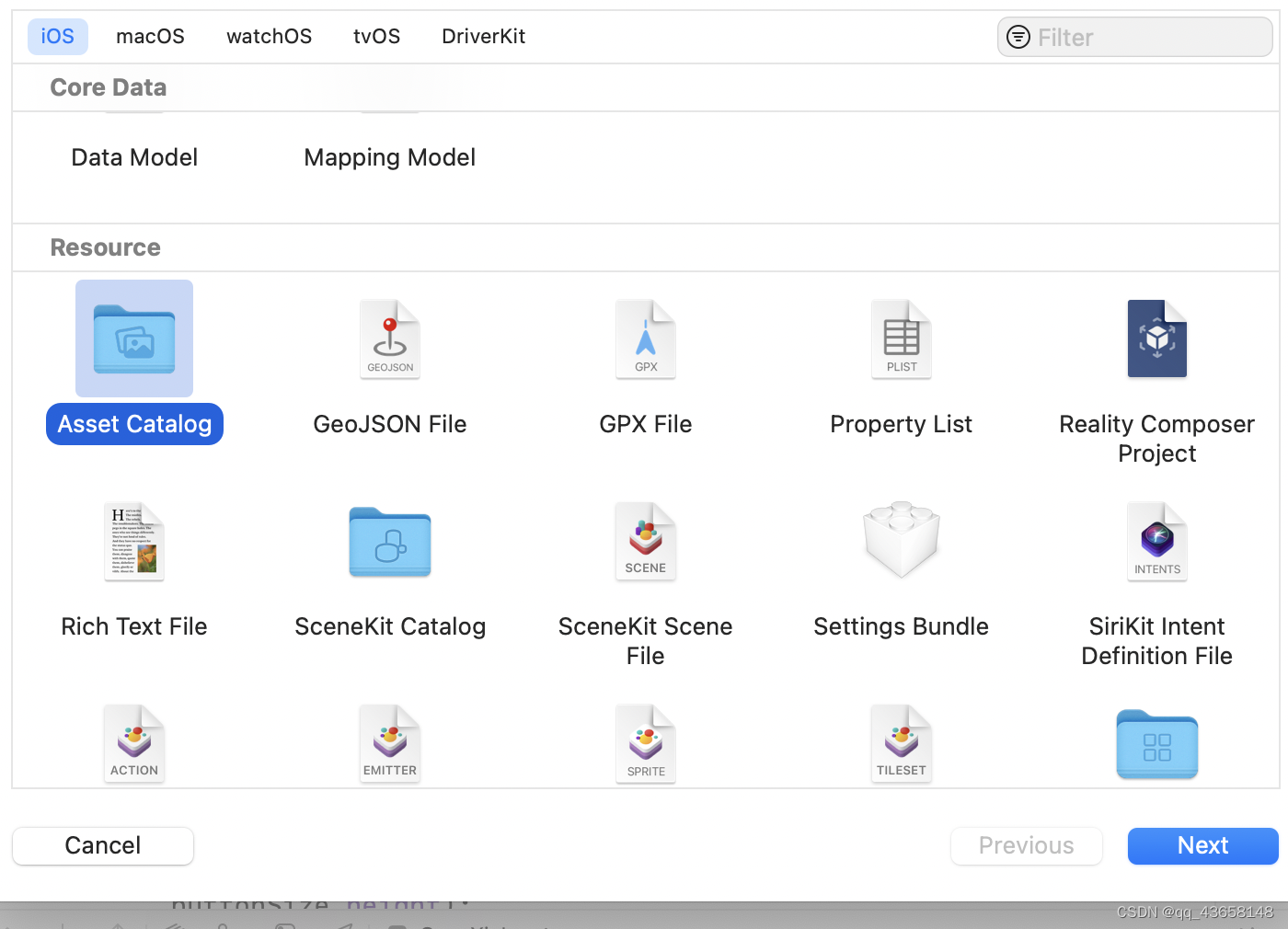Viewport: 1288px width, 929px height.
Task: Click the SiriKit Intent Definition File label
Action: click(1157, 641)
